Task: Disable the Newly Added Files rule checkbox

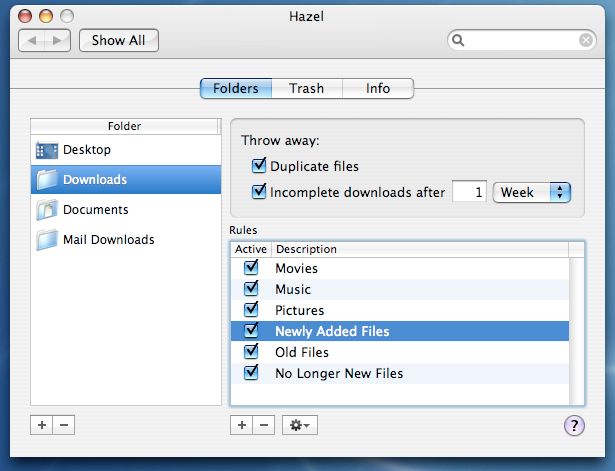Action: click(251, 331)
